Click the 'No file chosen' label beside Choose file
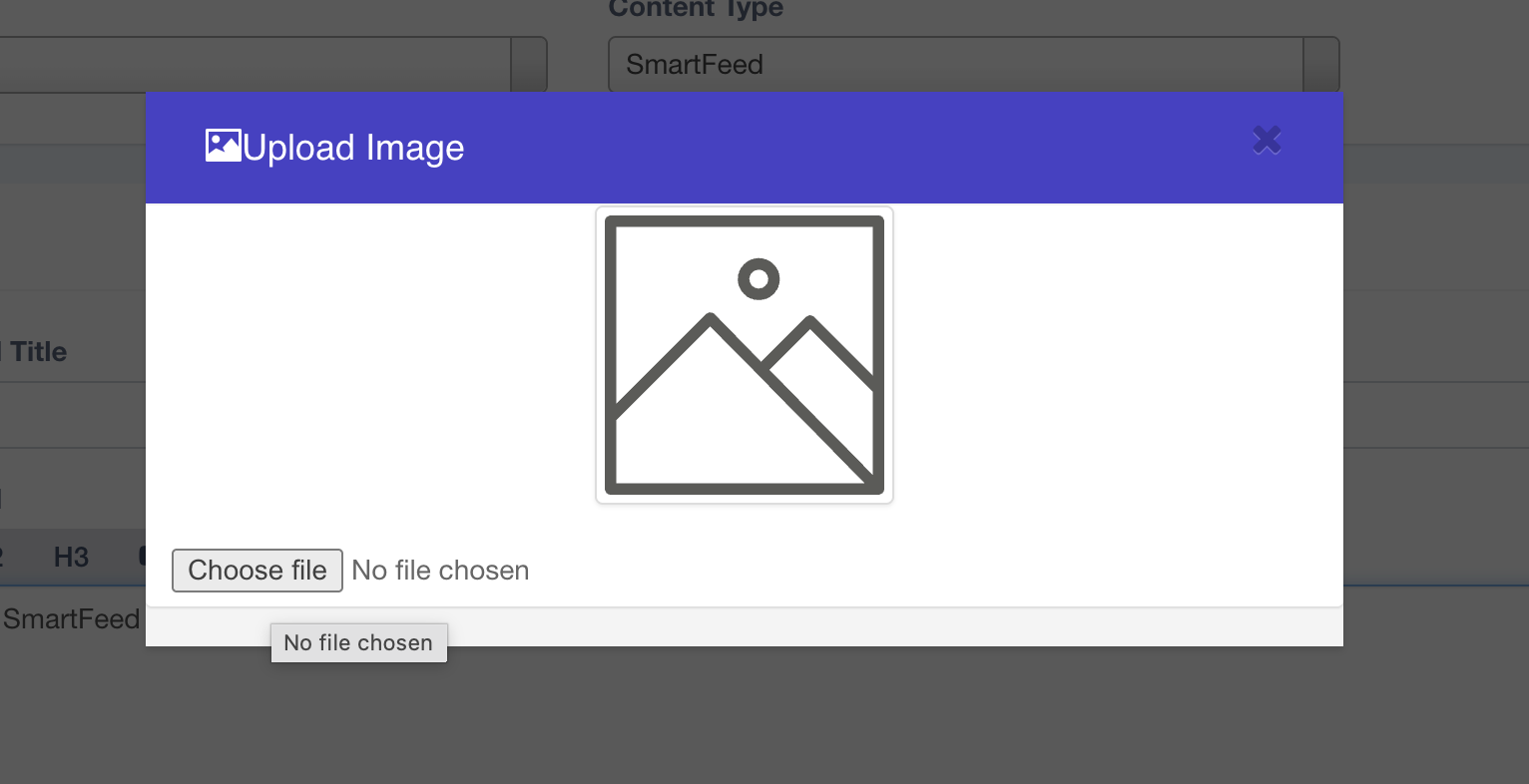The image size is (1529, 784). click(x=440, y=571)
